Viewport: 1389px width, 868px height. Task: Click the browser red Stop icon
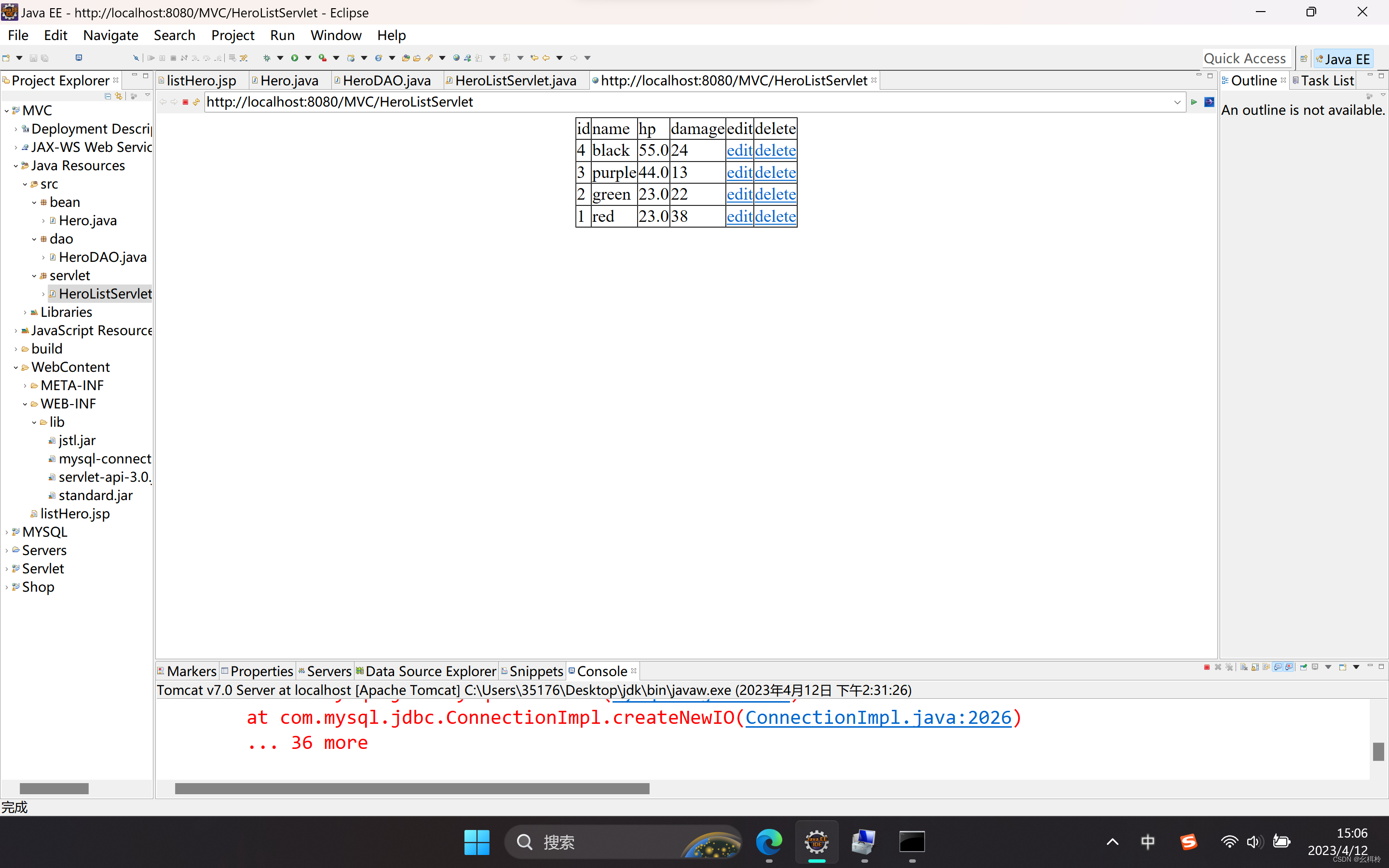pos(185,102)
